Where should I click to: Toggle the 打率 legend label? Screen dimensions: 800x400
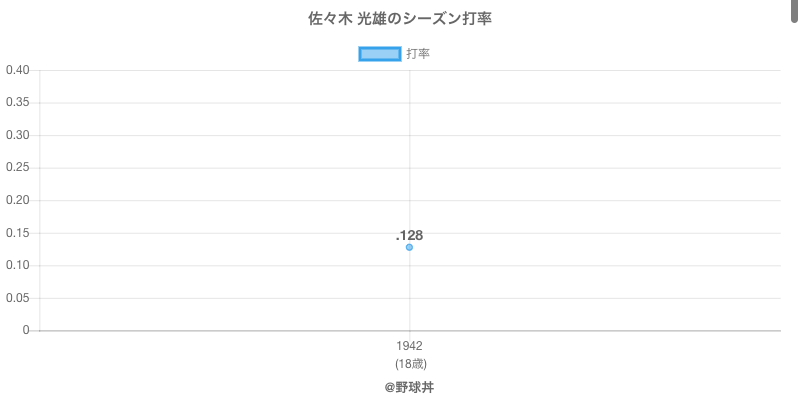418,54
